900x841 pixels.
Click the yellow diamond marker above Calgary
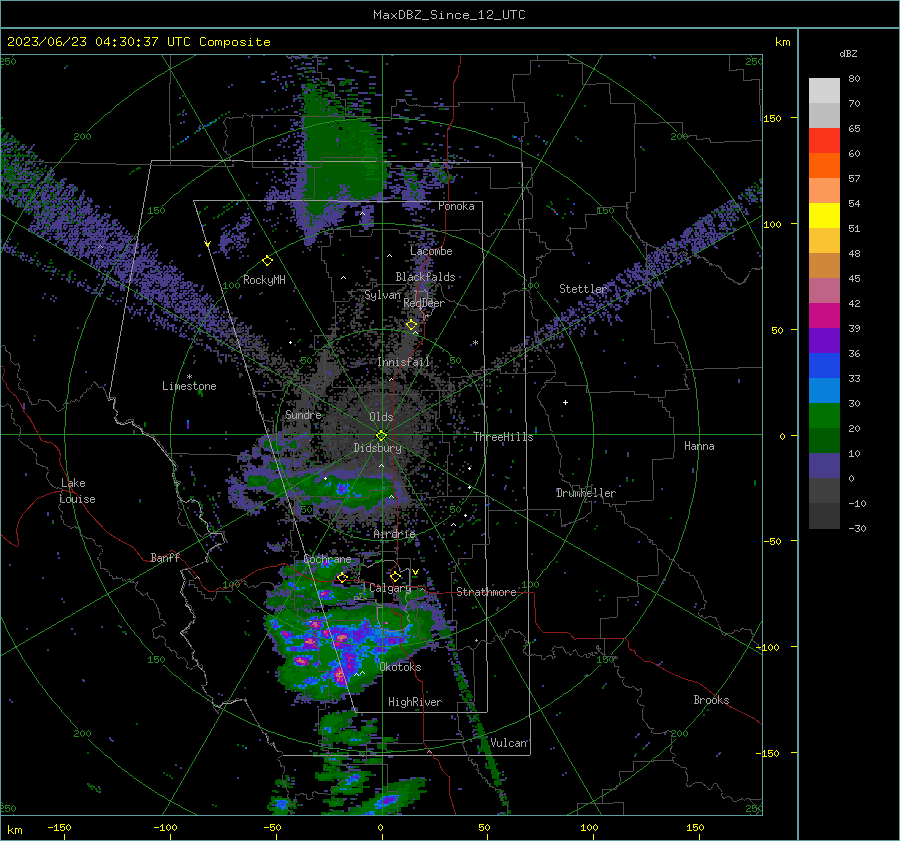pos(395,576)
